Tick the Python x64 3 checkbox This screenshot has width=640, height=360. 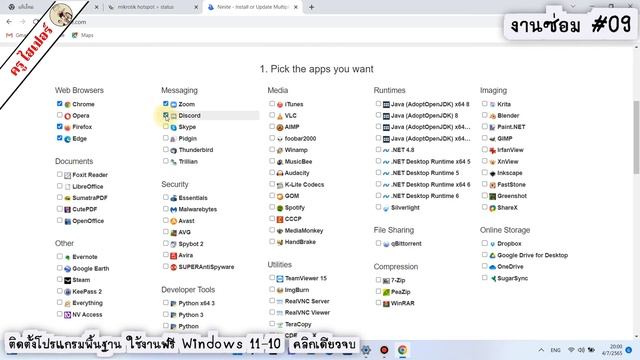[166, 303]
